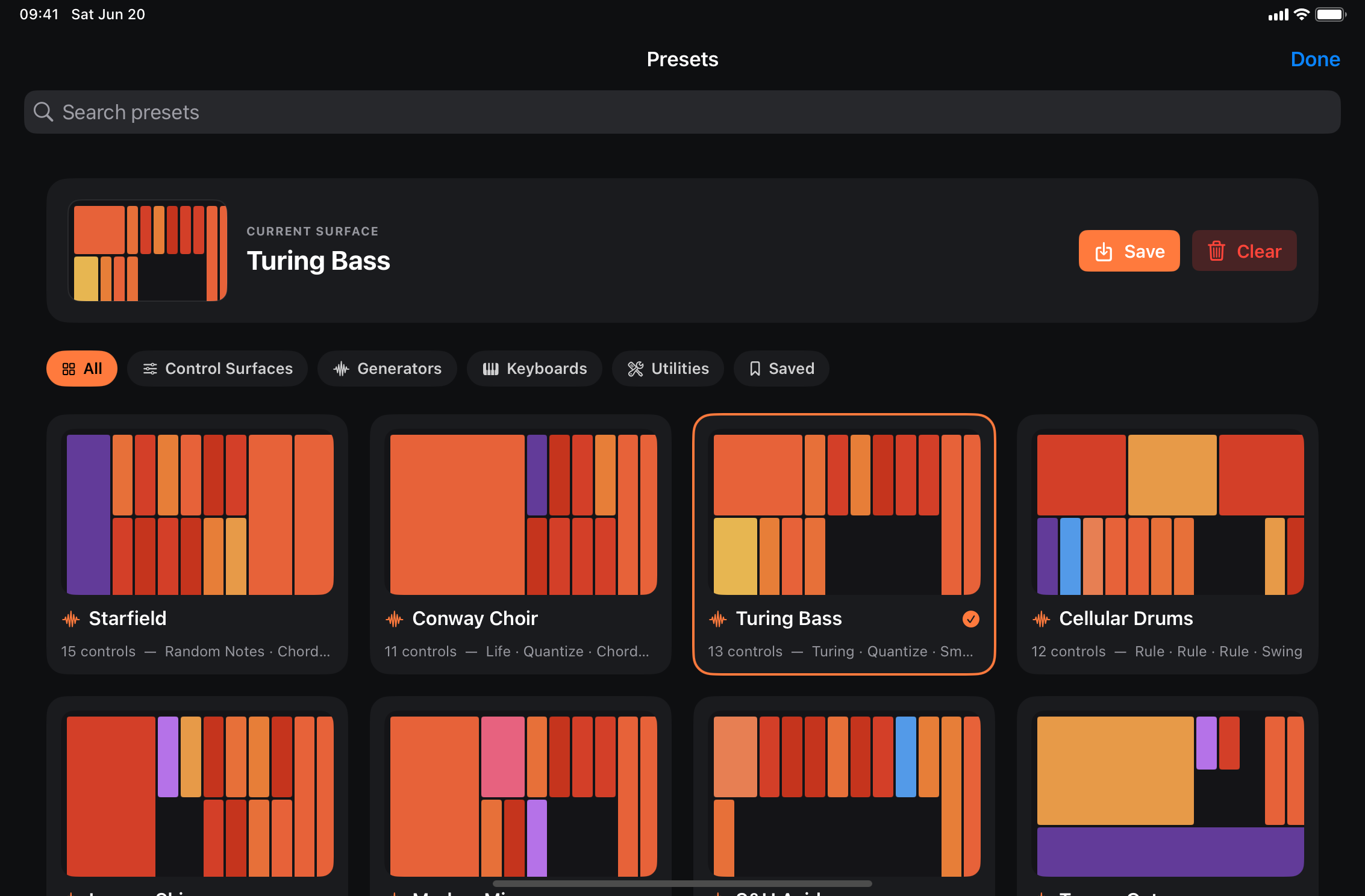The width and height of the screenshot is (1365, 896).
Task: Click the piano icon on Keyboards
Action: coord(491,369)
